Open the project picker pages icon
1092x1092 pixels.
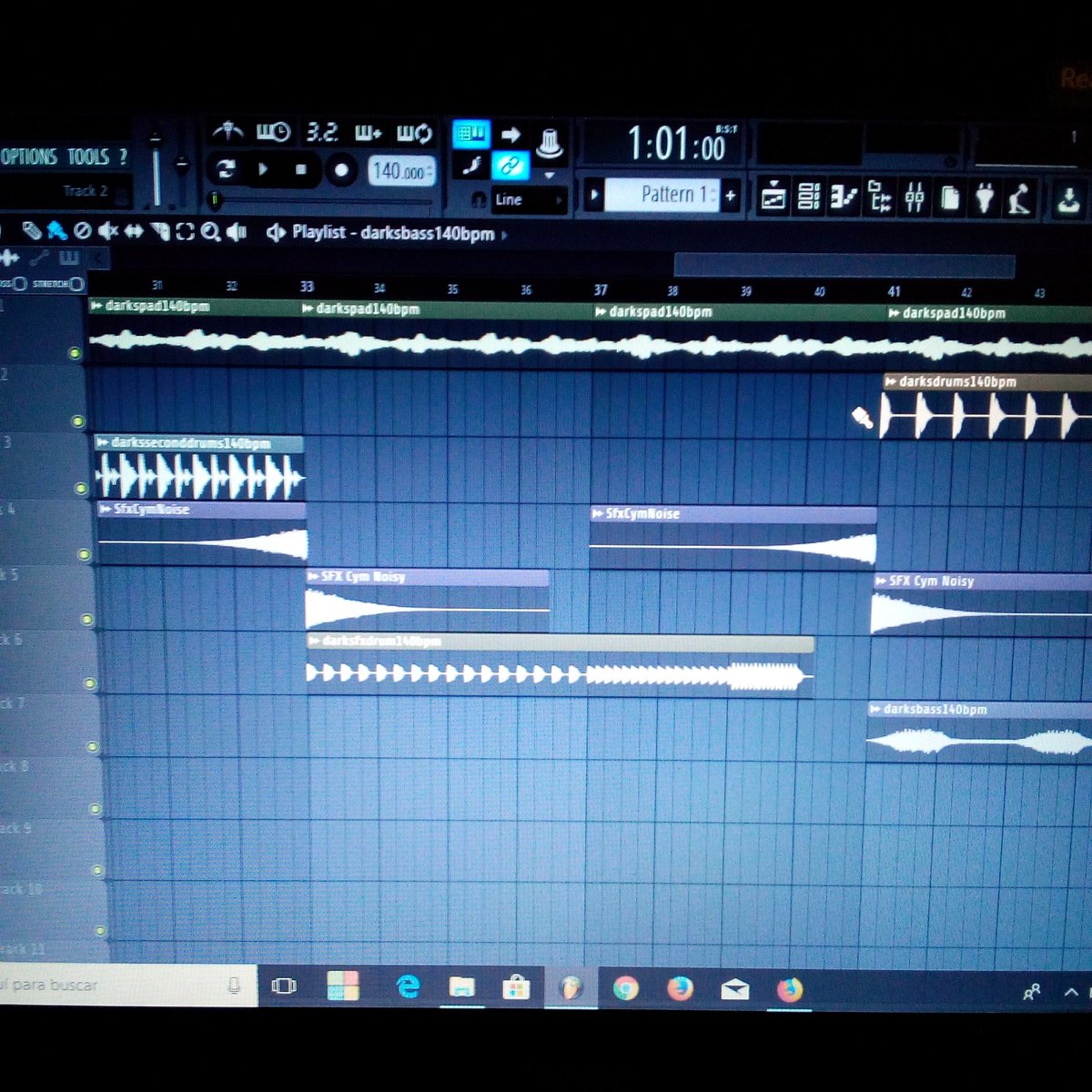coord(950,197)
